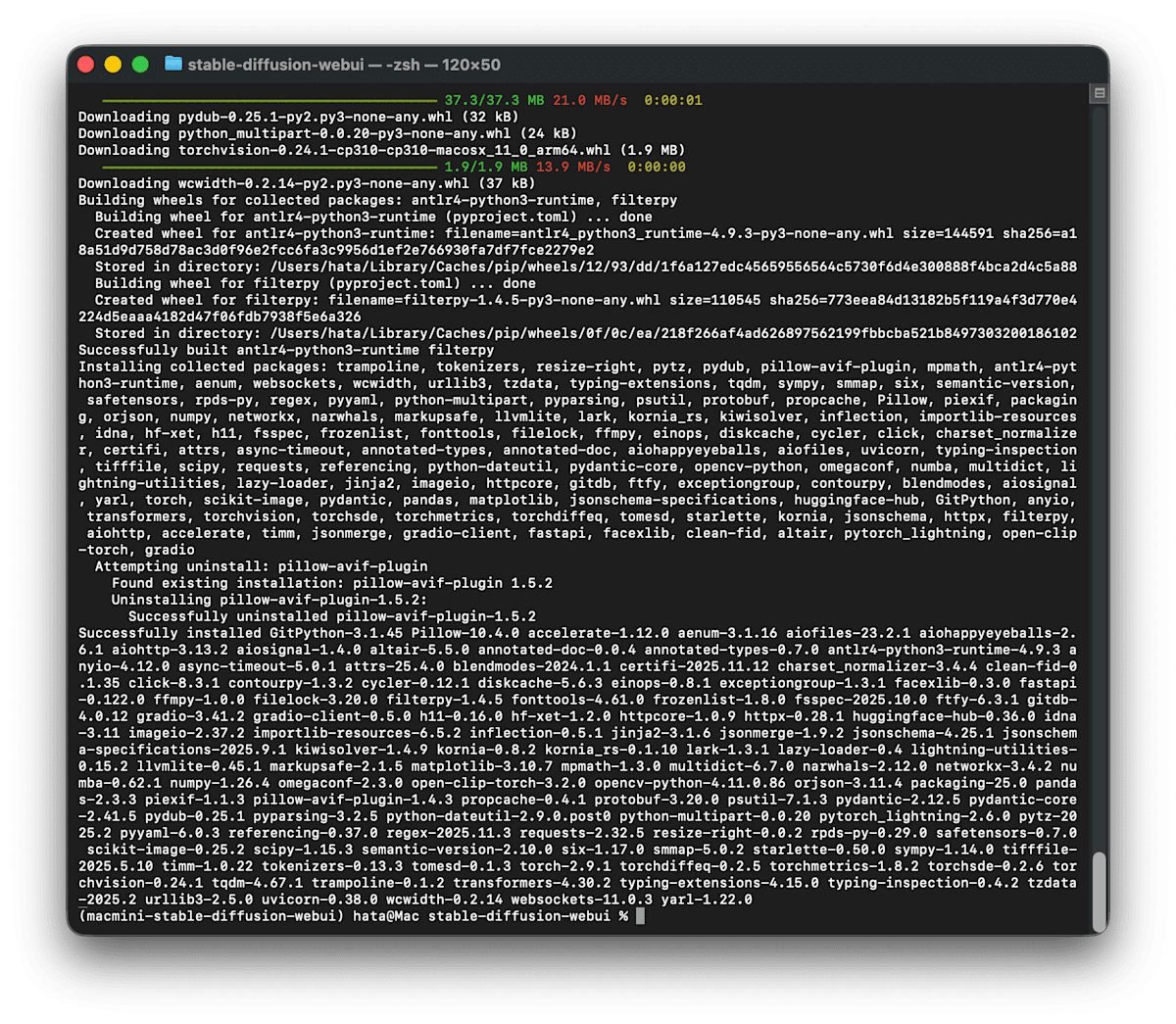The width and height of the screenshot is (1176, 1024).
Task: Click the 'Downloading torchvision-0.24.1' line
Action: [x=382, y=150]
